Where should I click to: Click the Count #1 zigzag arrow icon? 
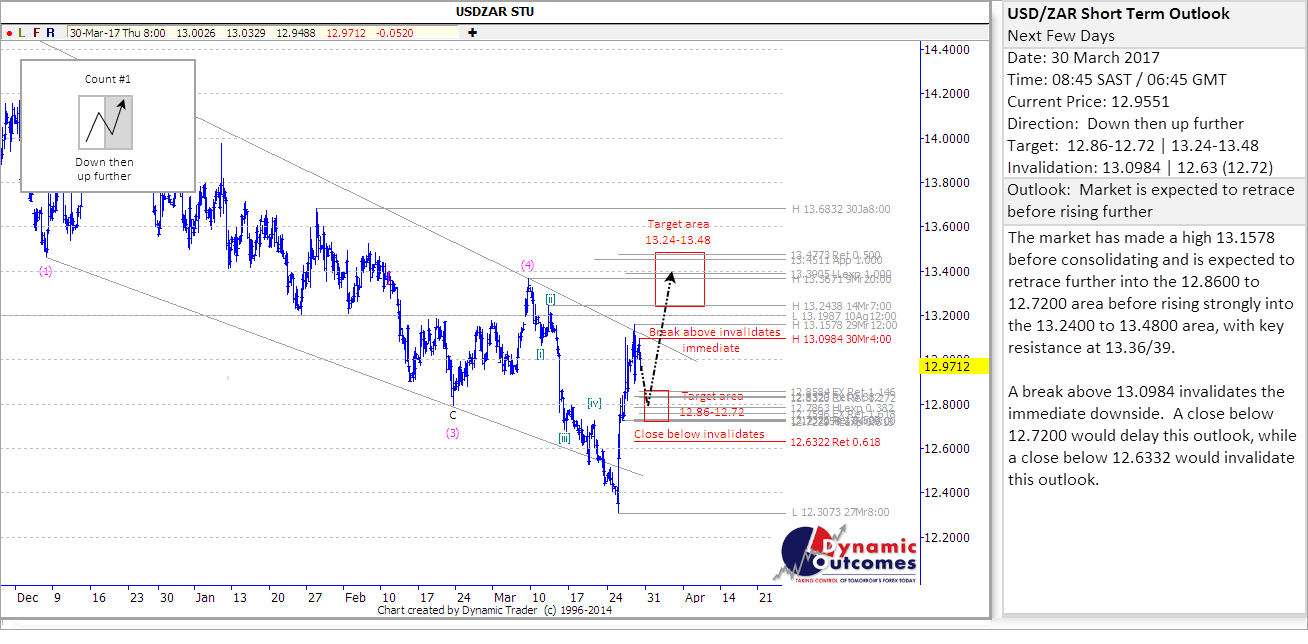click(x=105, y=122)
